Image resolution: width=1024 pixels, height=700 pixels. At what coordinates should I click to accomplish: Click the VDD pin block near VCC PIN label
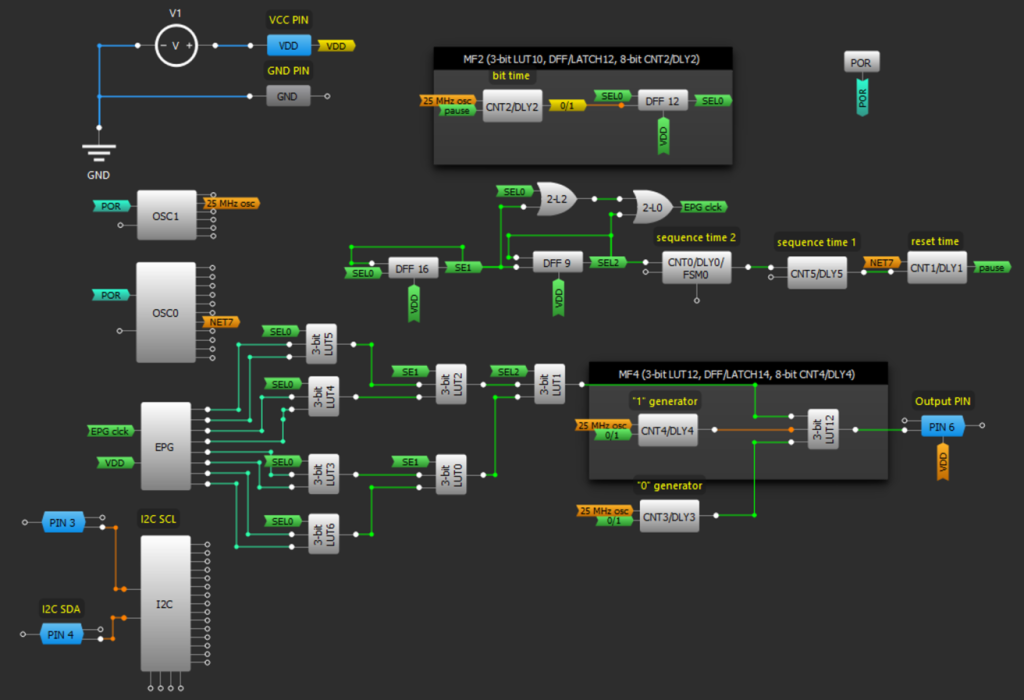(x=288, y=45)
